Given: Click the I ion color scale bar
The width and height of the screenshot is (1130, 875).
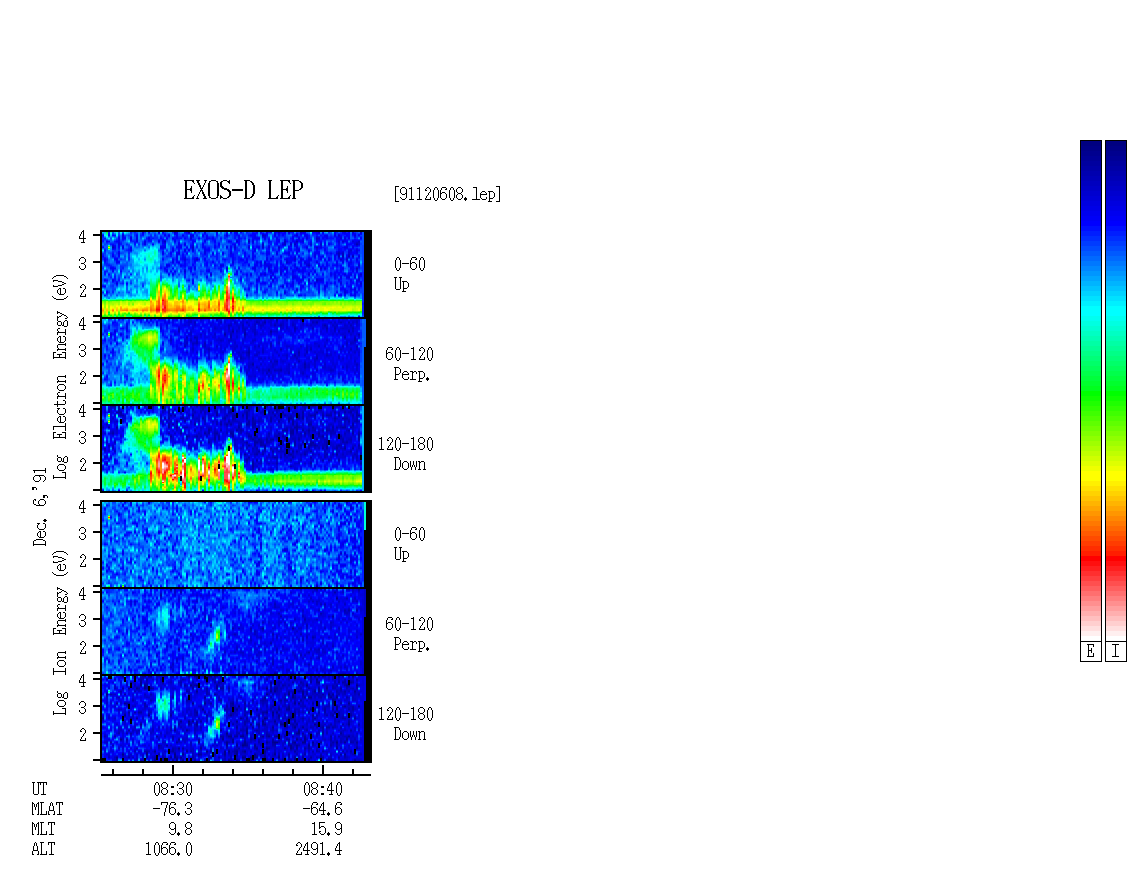Looking at the screenshot, I should 1116,390.
